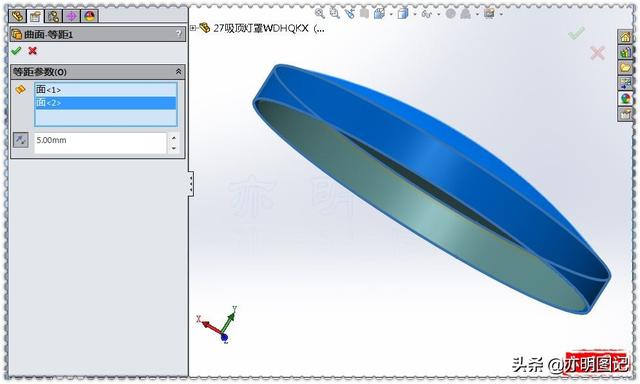Open the File Explorer folder icon in task pane
The image size is (640, 384).
(x=625, y=67)
